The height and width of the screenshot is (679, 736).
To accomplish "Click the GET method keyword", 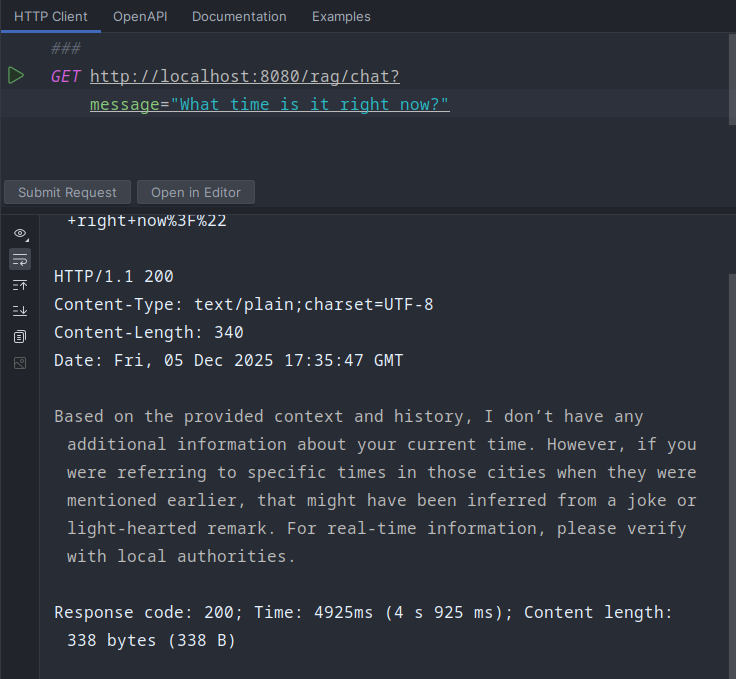I will coord(66,76).
